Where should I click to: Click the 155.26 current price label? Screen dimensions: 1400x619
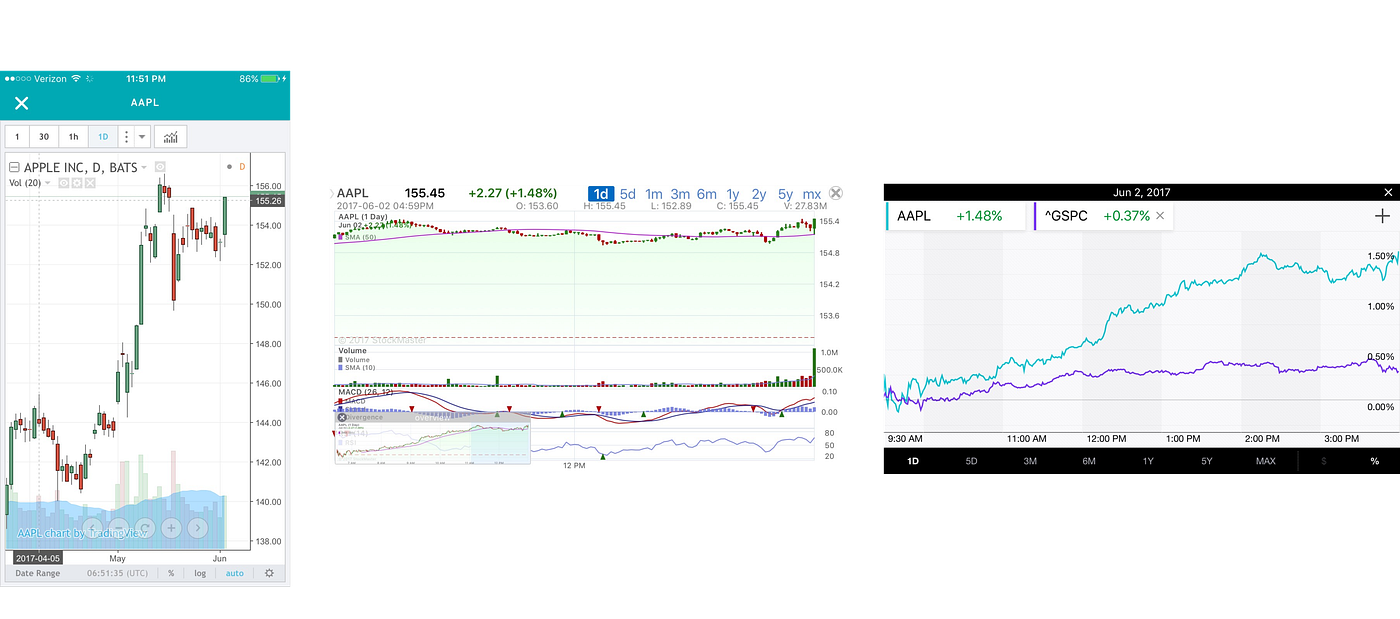tap(269, 201)
